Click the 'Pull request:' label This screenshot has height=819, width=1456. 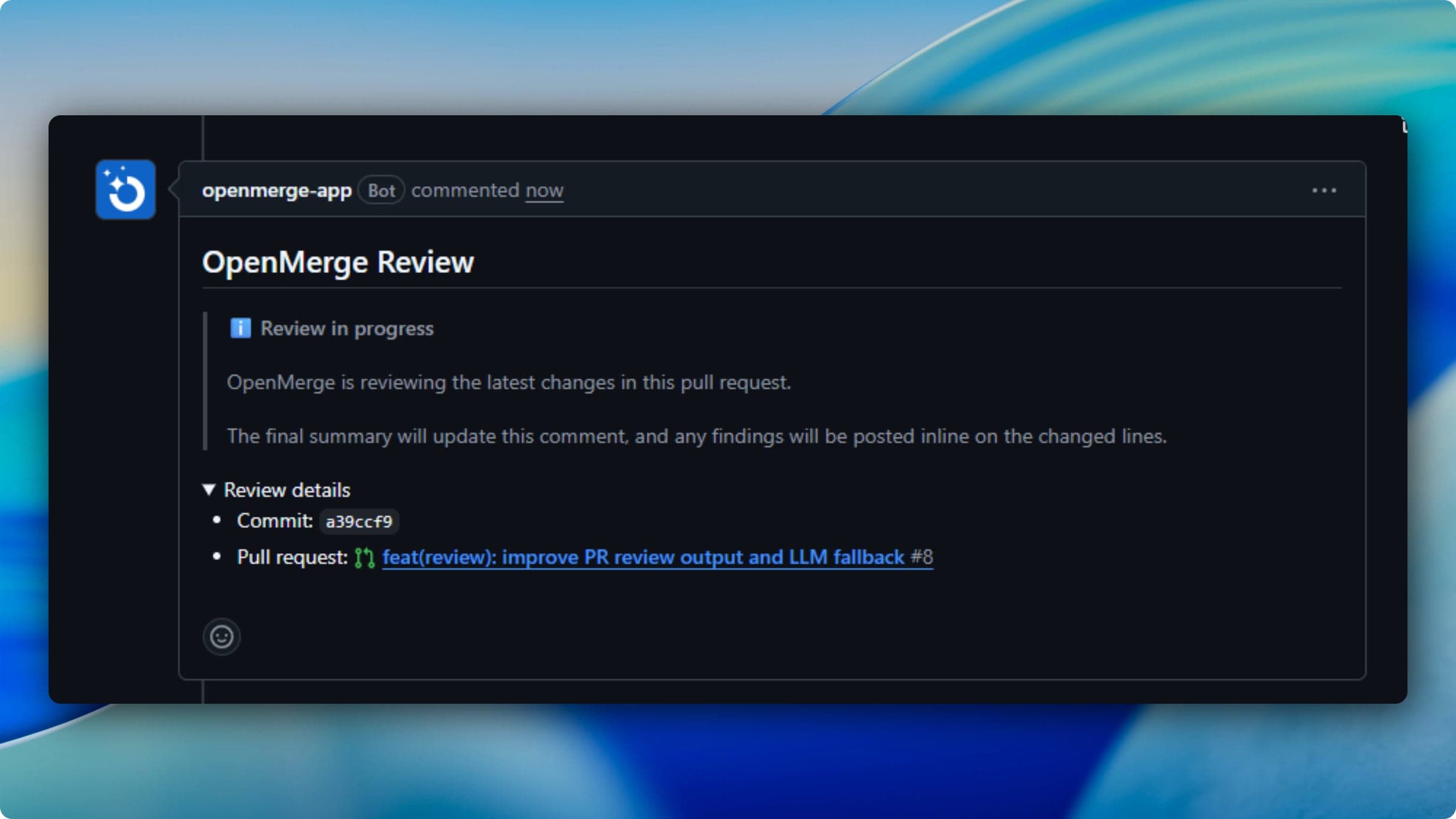point(292,557)
